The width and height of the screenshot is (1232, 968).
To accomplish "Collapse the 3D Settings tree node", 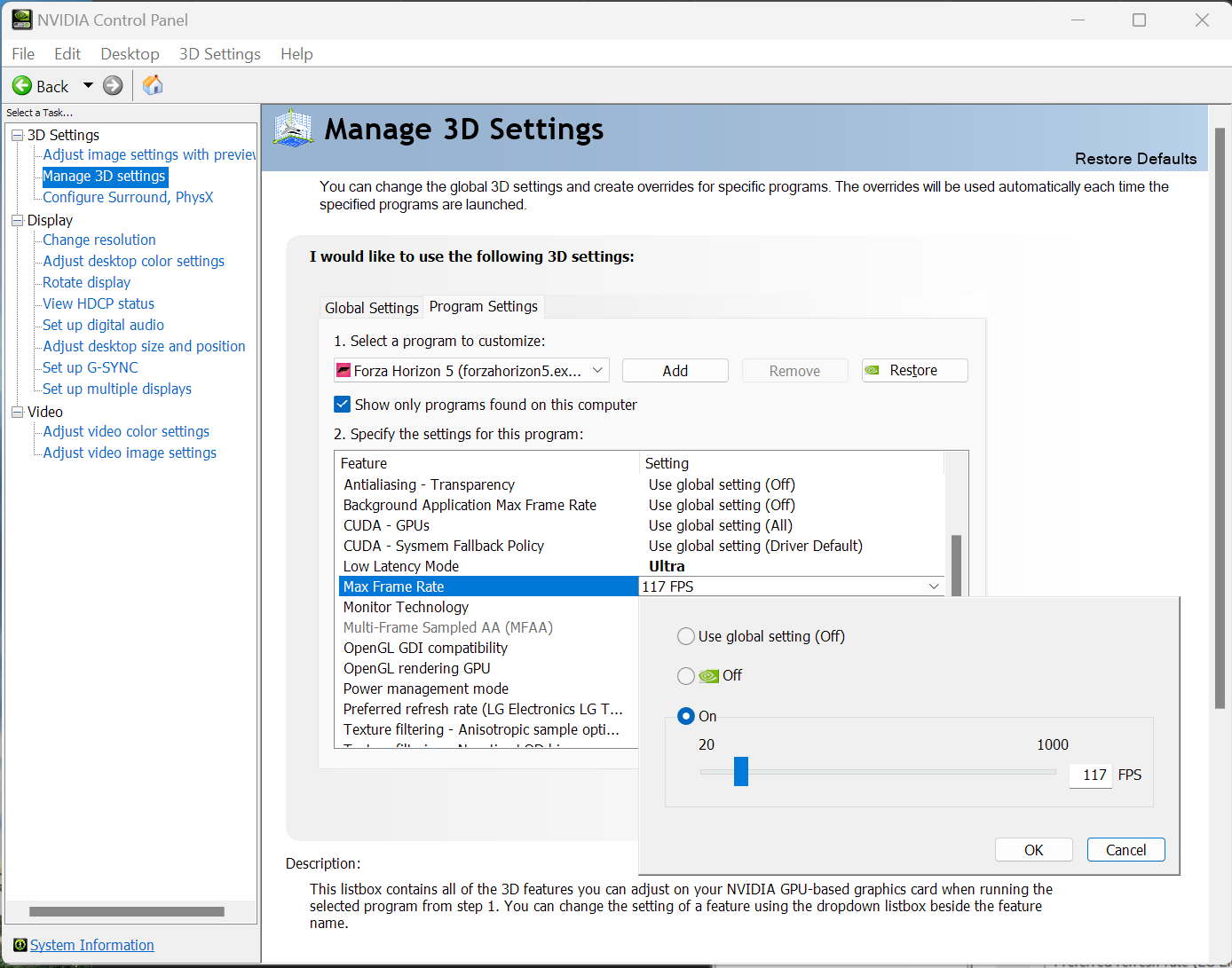I will coord(17,135).
